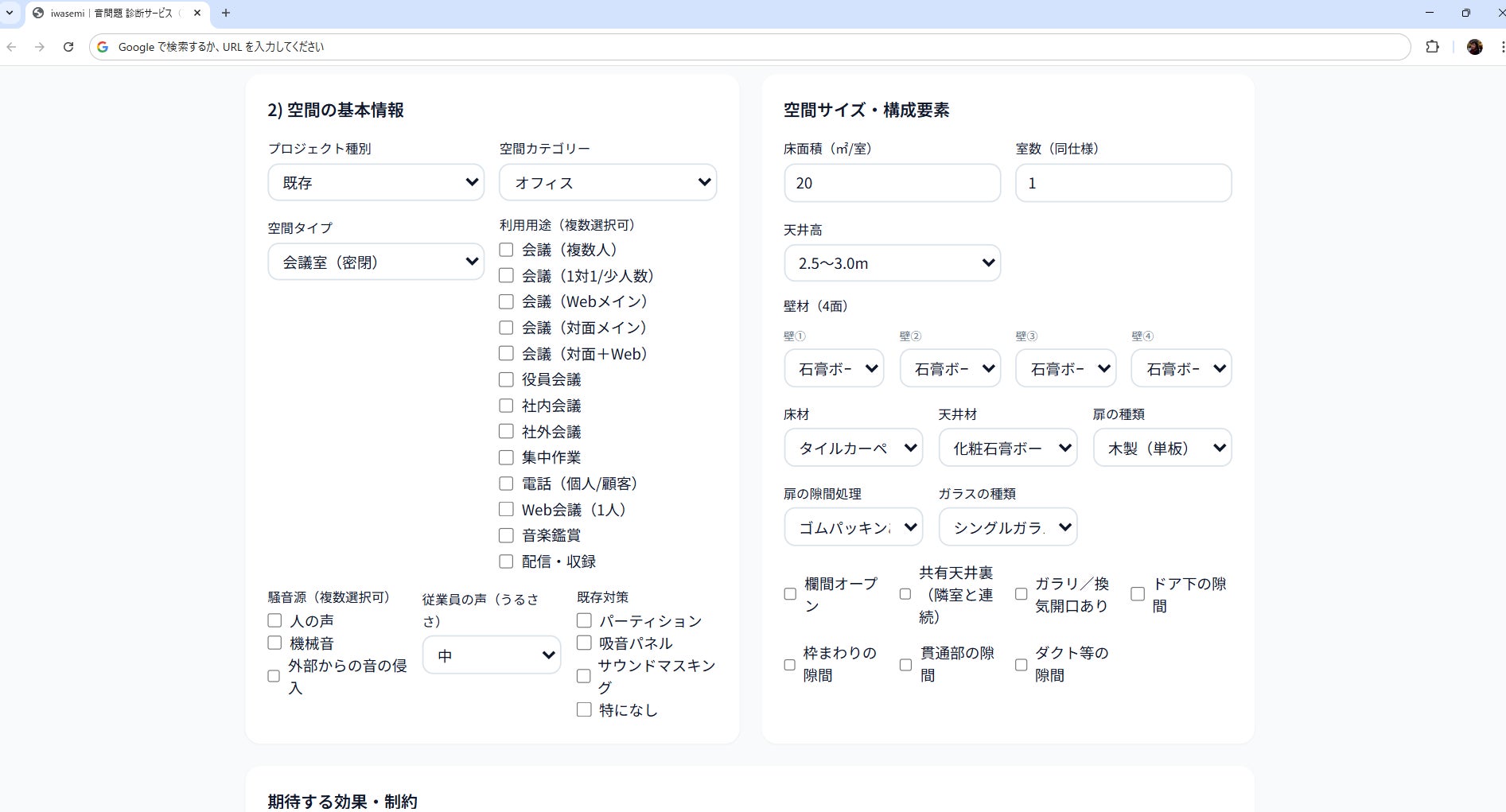Open the 壁④ material dropdown
This screenshot has width=1506, height=812.
pos(1181,368)
